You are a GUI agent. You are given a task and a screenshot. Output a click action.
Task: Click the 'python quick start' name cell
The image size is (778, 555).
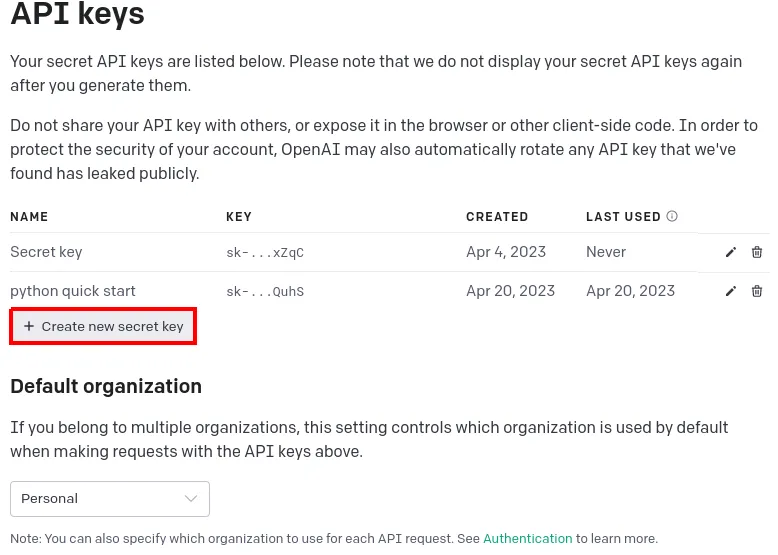click(73, 291)
